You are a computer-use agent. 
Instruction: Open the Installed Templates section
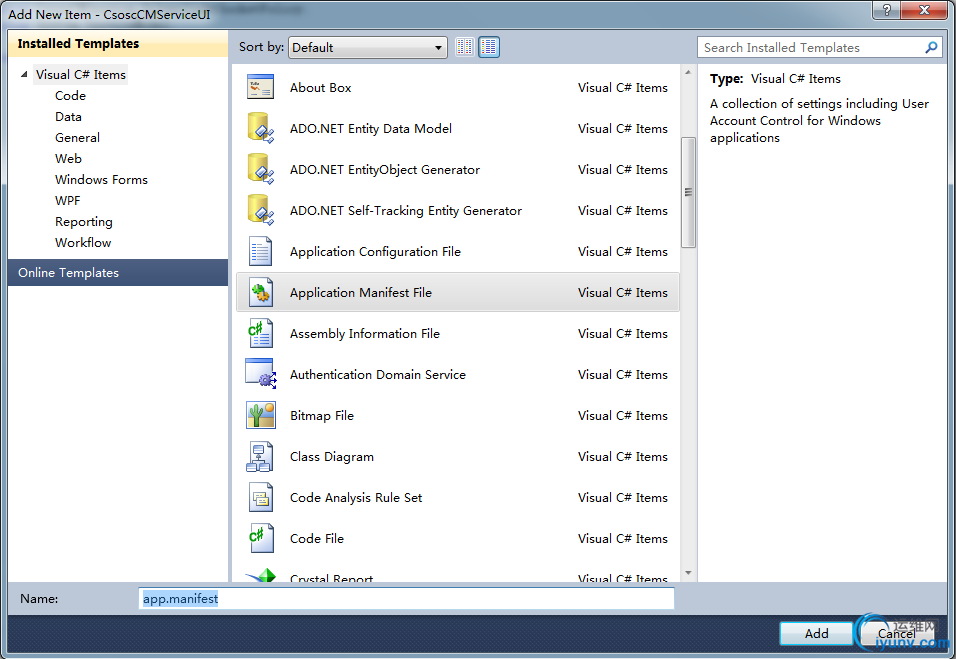click(x=118, y=44)
